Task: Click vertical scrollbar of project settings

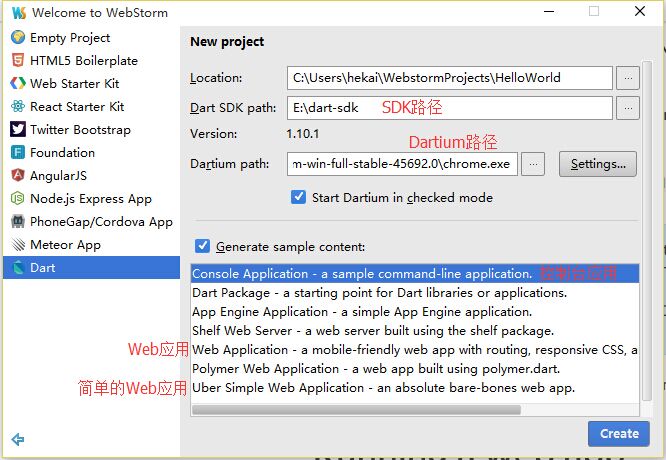Action: coord(647,231)
